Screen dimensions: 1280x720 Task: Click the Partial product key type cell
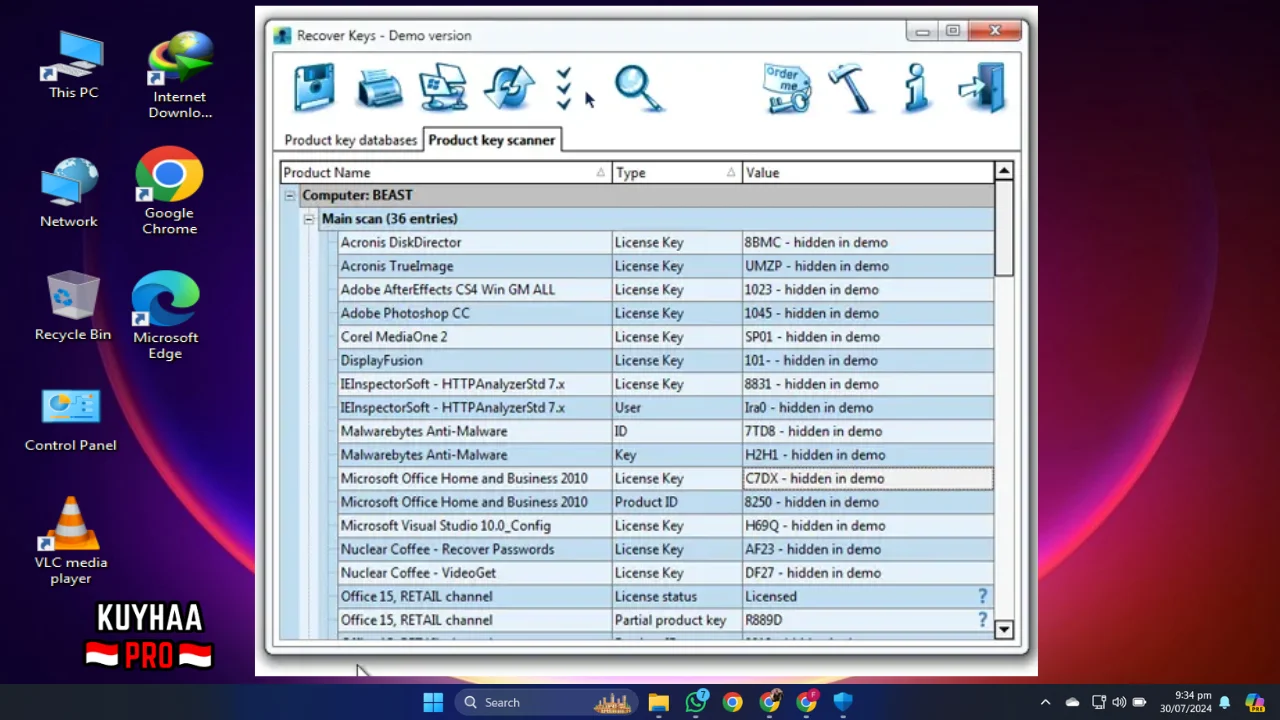[x=677, y=620]
